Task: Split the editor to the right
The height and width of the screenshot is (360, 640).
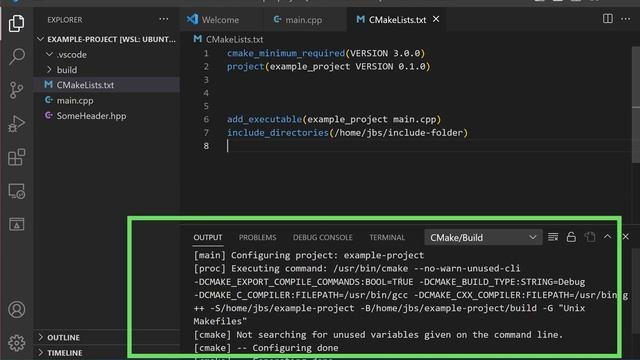Action: coord(607,19)
